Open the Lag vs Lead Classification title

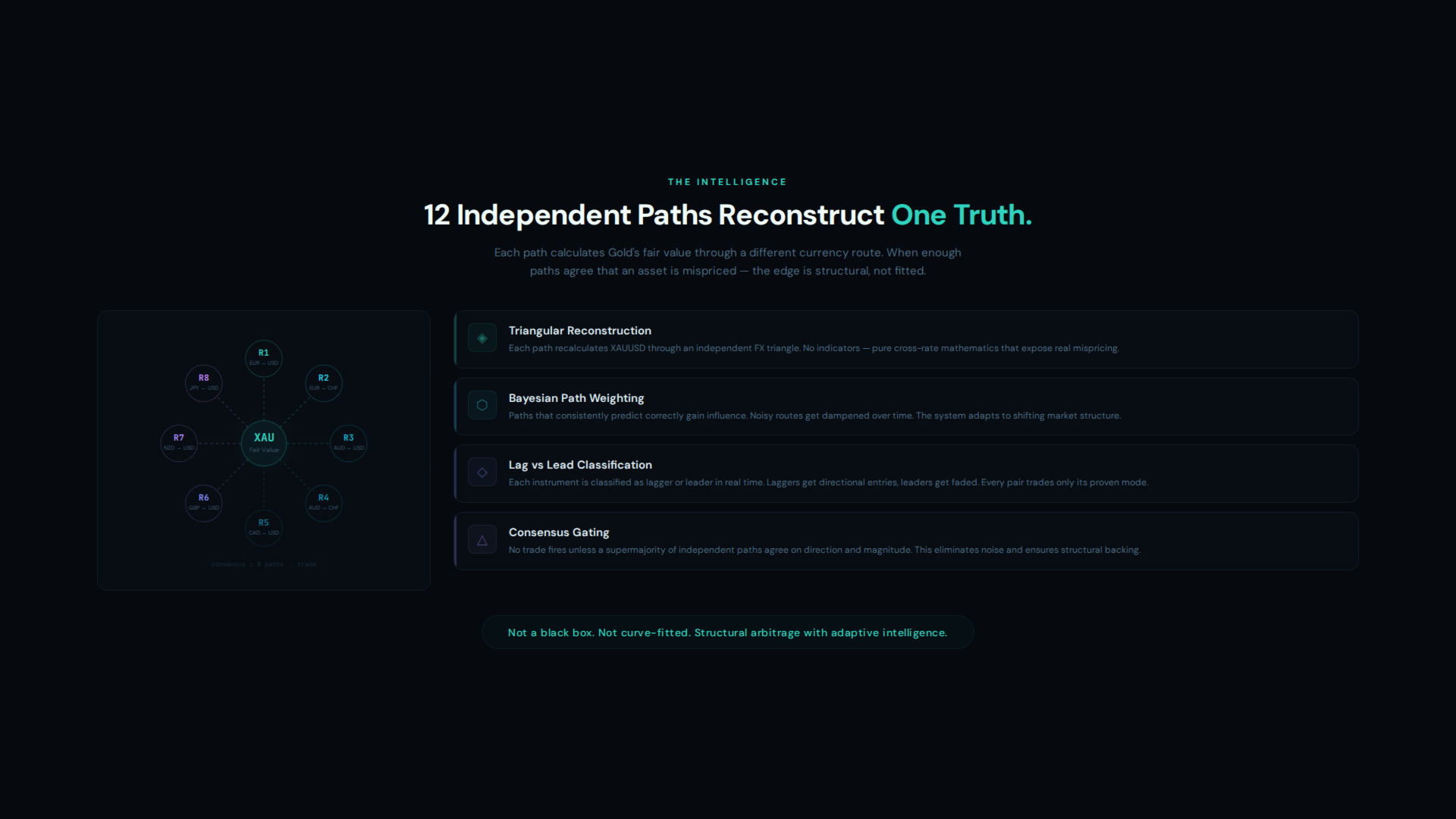[579, 465]
